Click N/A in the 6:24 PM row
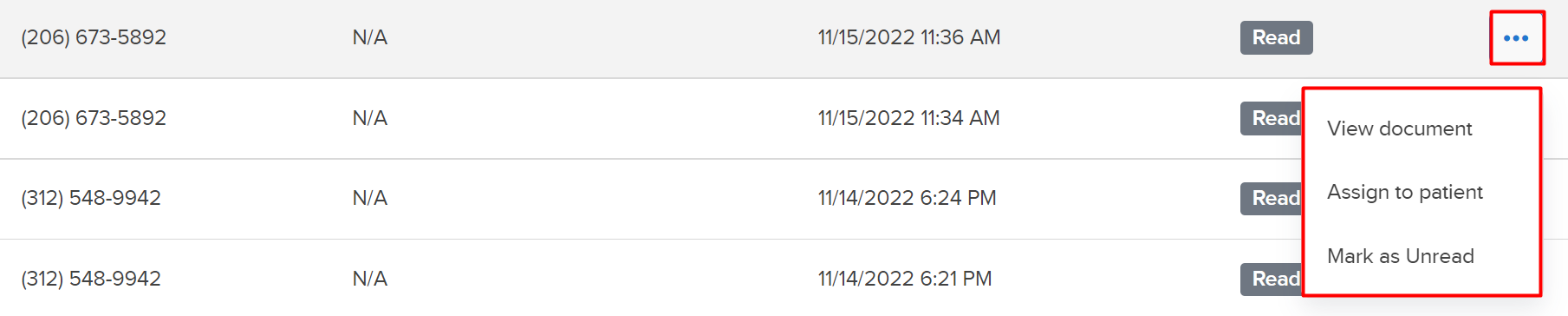 tap(370, 198)
